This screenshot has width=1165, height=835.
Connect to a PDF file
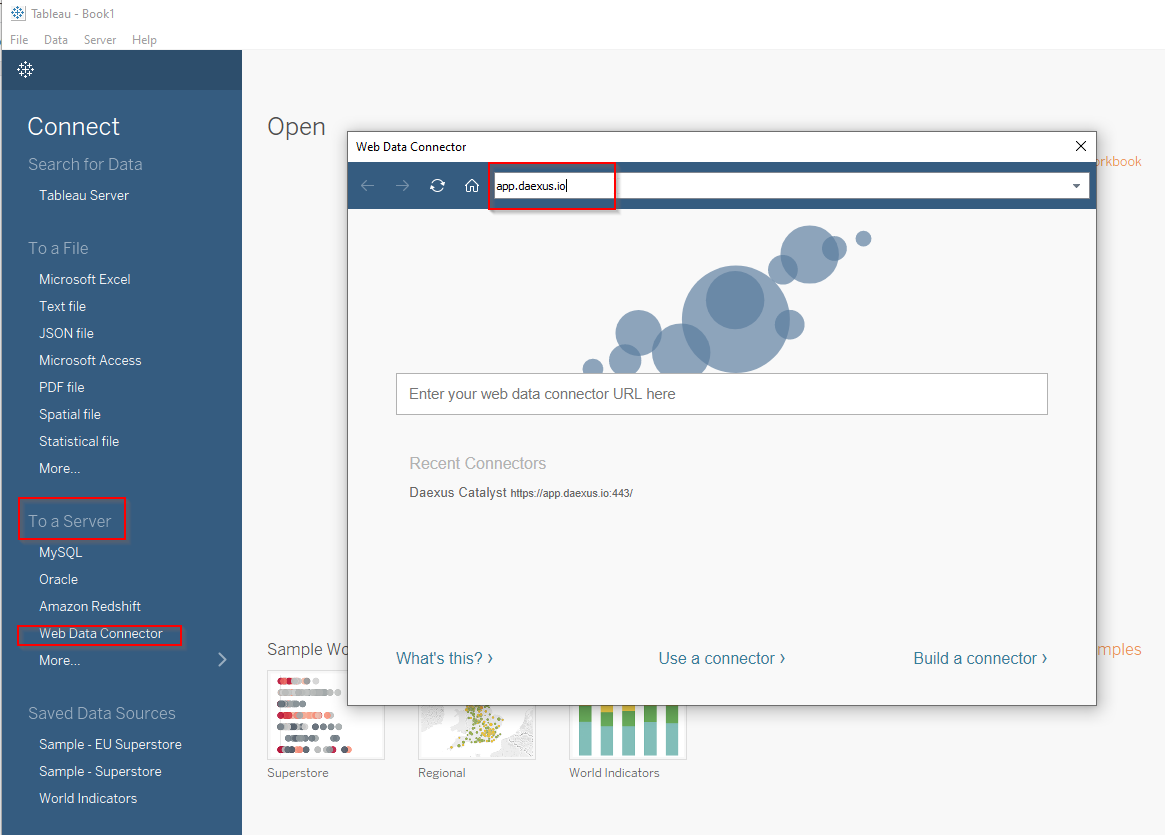[x=62, y=387]
